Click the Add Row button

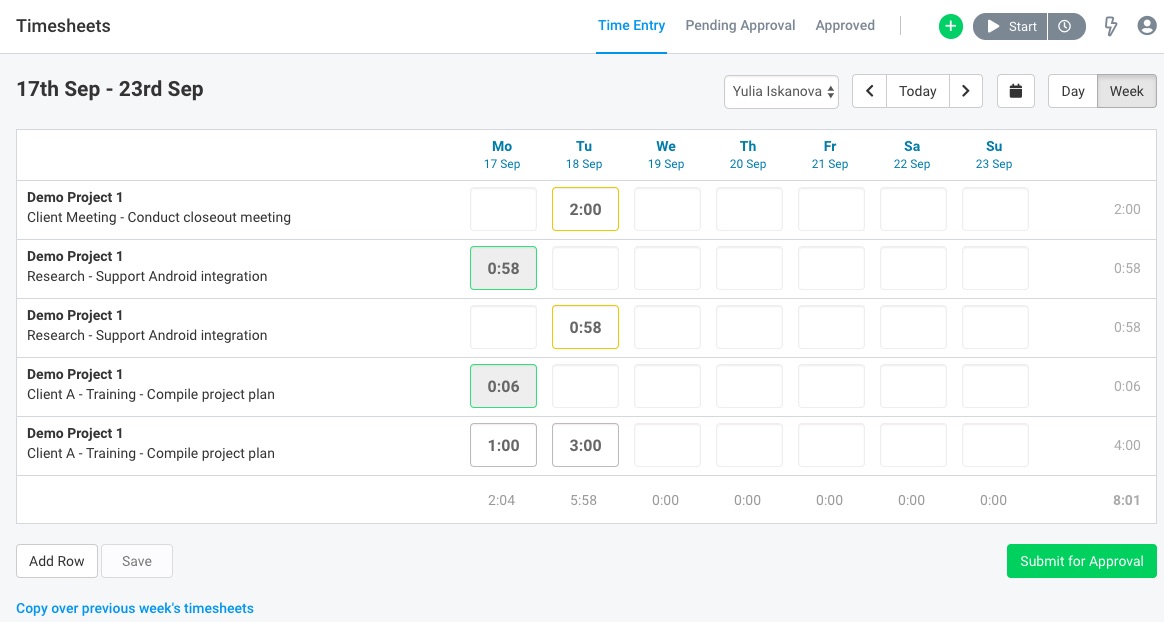click(x=57, y=561)
